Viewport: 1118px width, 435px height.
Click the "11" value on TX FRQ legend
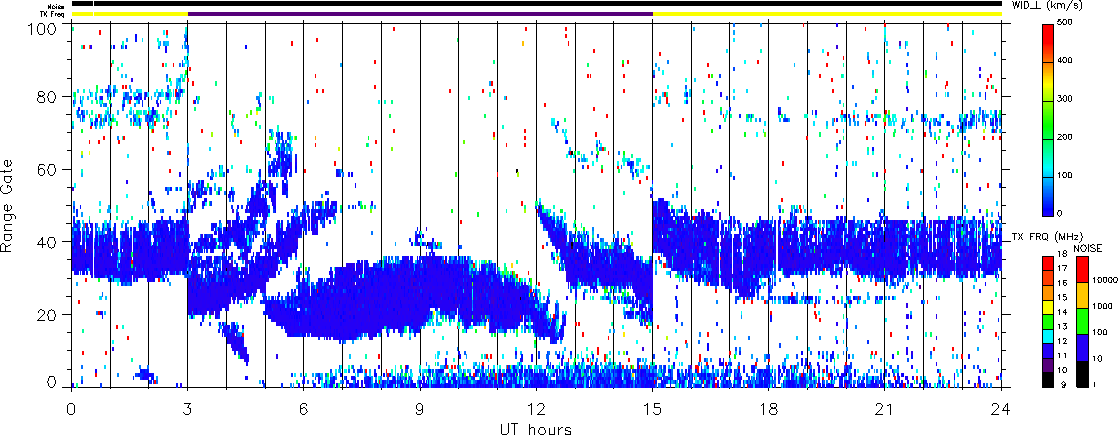[x=1062, y=356]
